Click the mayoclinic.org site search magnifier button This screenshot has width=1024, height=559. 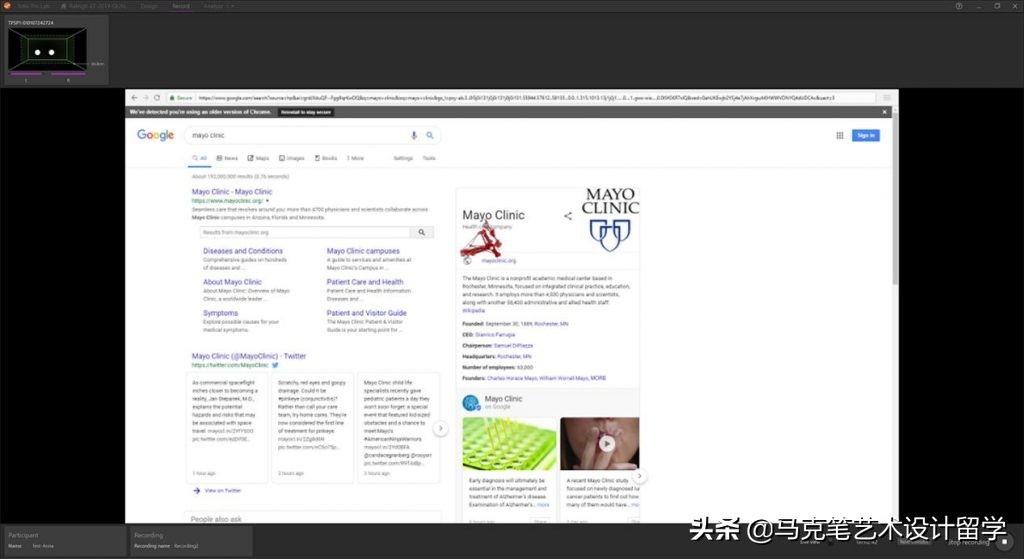[422, 232]
